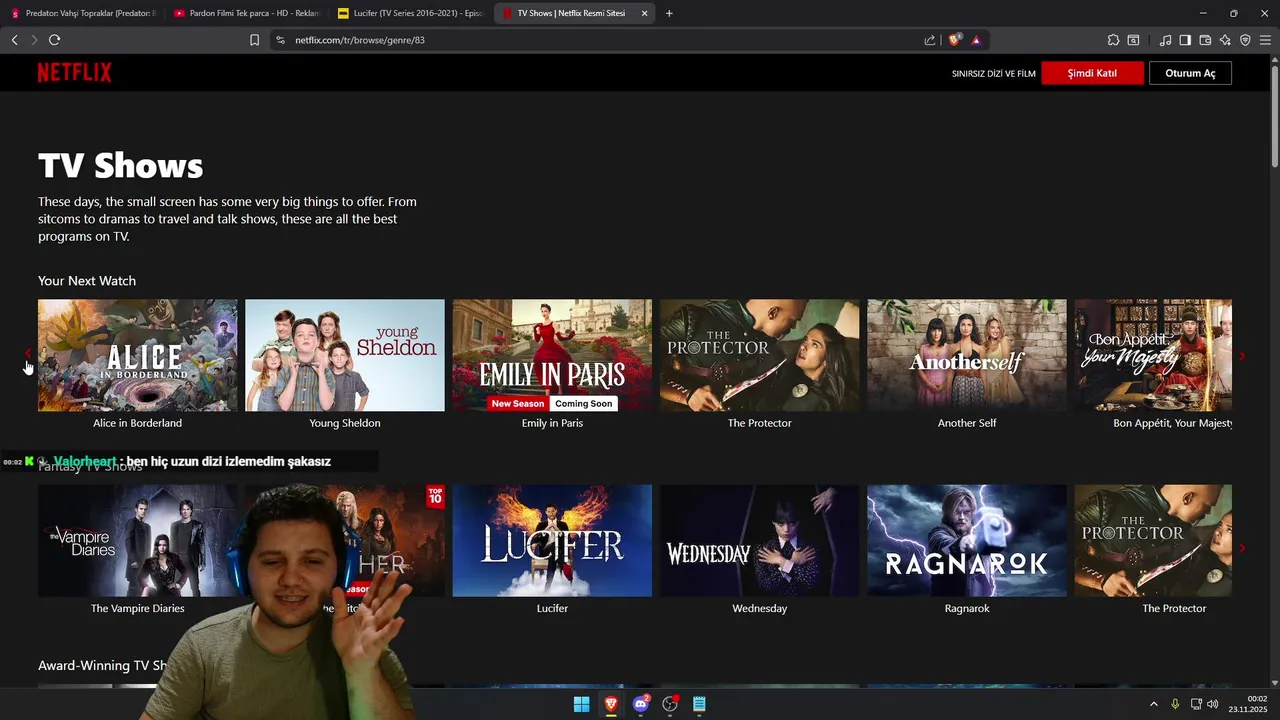Open the Notepad taskbar icon

click(x=699, y=704)
